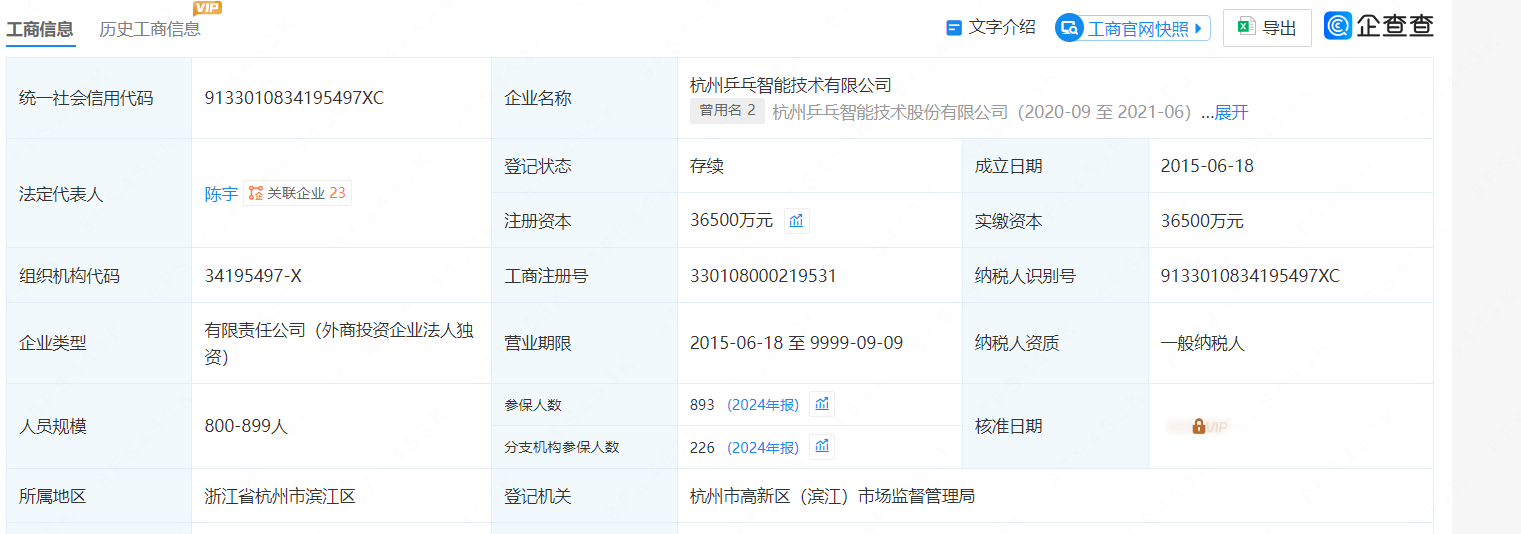Screen dimensions: 1521x534
Task: Click the 企业名称 label cell
Action: (x=584, y=98)
